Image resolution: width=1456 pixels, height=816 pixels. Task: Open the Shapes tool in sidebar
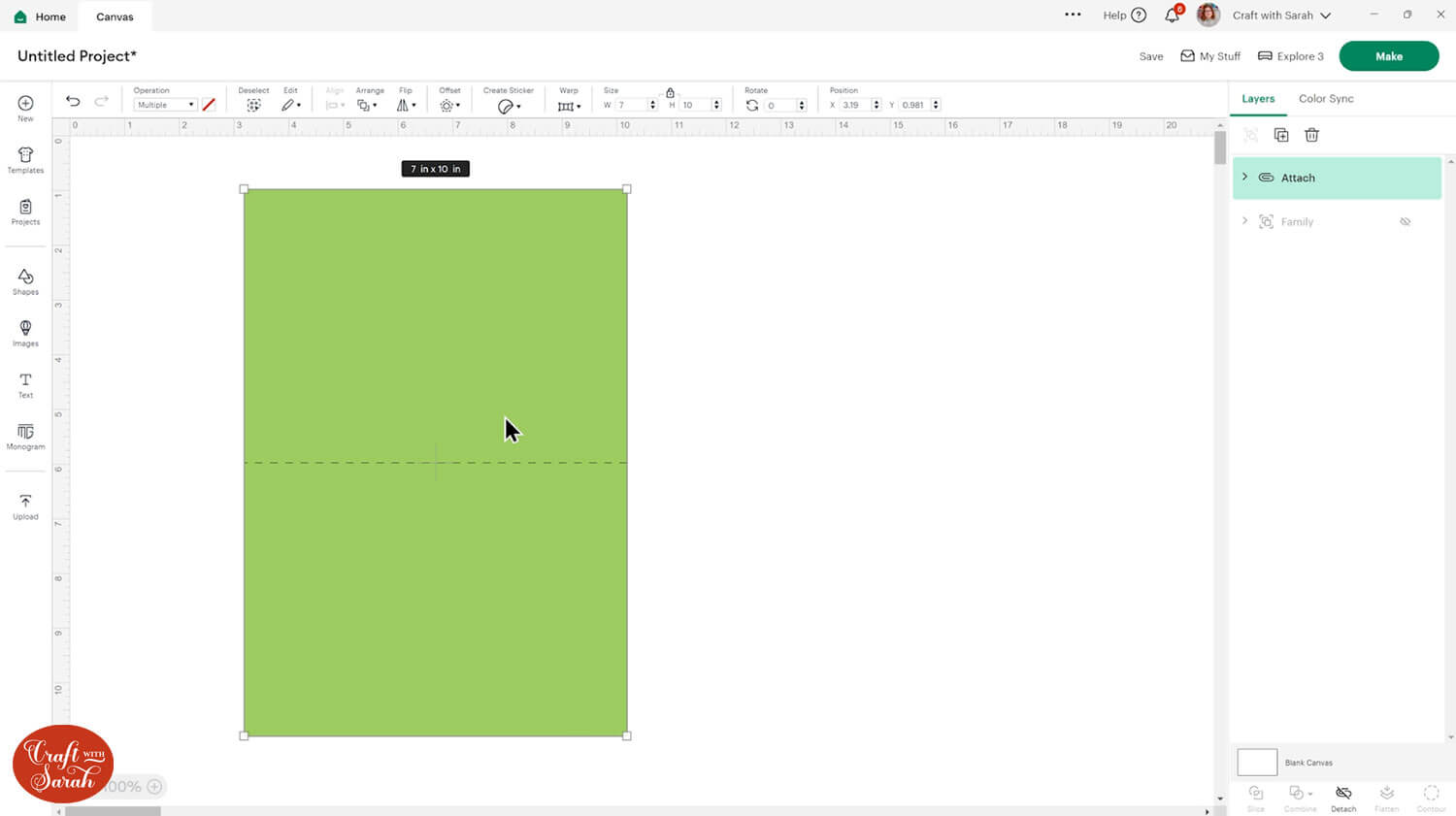25,281
